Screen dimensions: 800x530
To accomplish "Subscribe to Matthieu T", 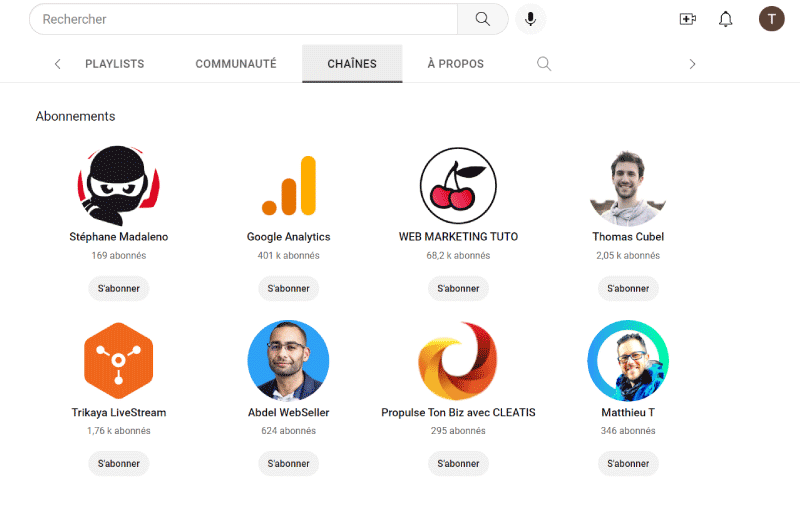I will [x=628, y=463].
